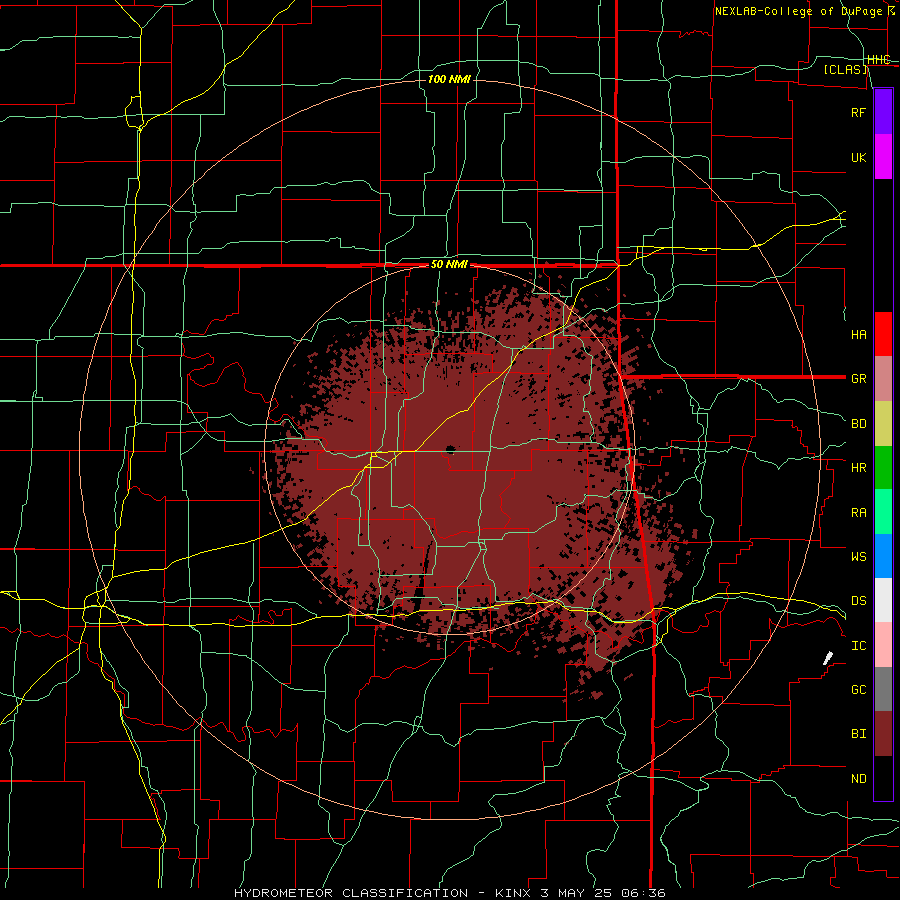
Task: Select the GR legend color block
Action: [x=883, y=378]
